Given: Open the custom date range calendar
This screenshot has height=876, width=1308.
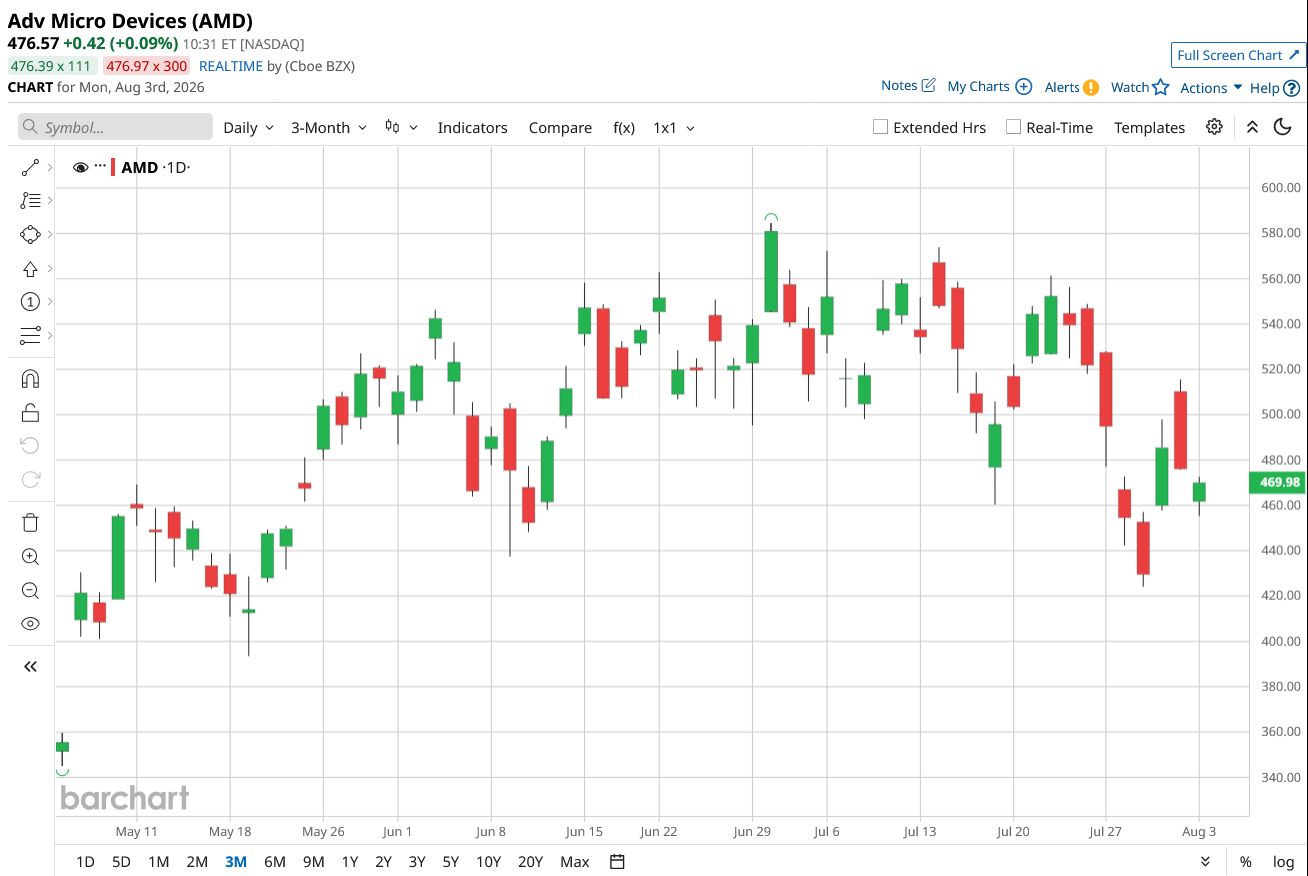Looking at the screenshot, I should (617, 862).
